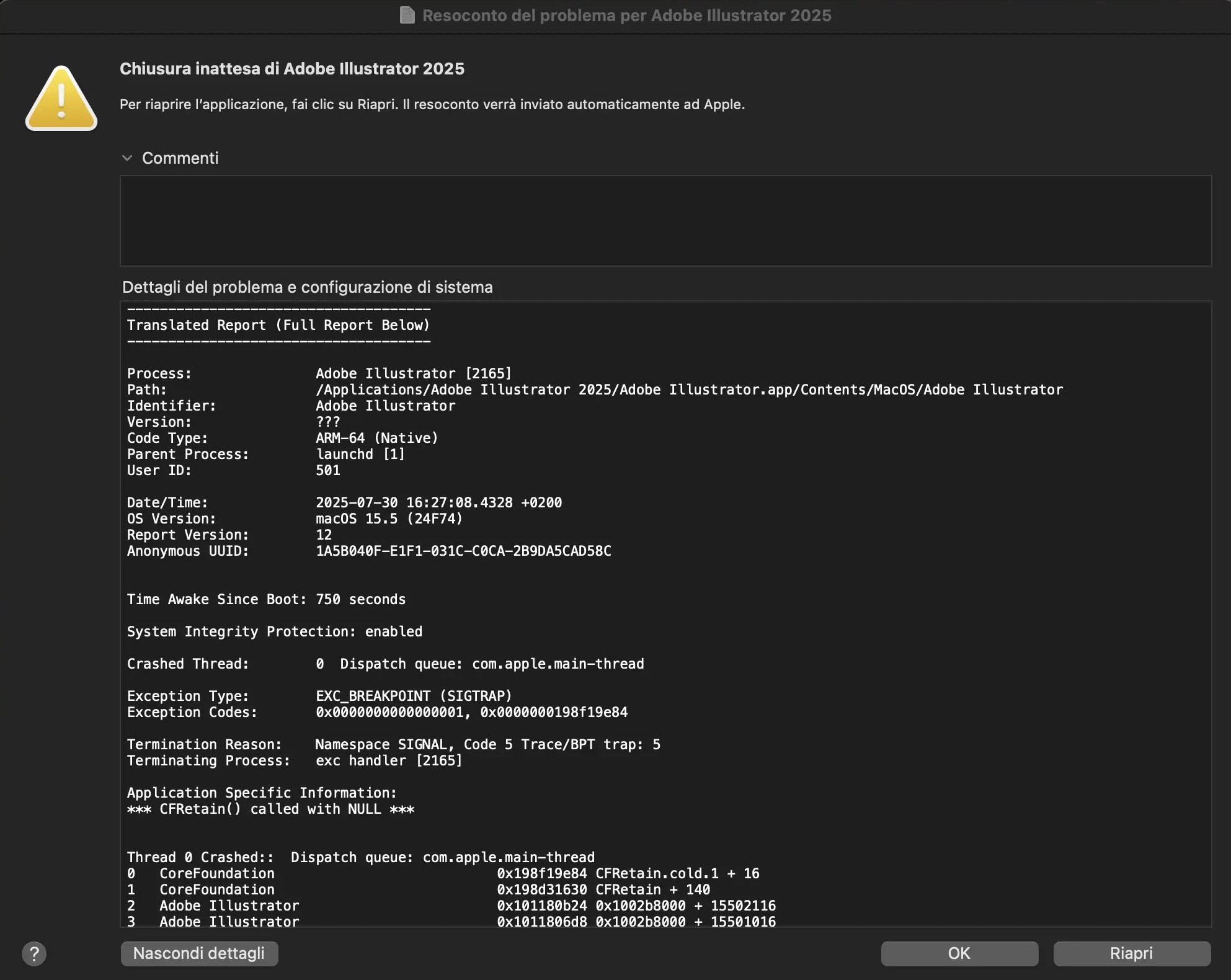Click the Date/Time '2025-07-30 16:27:08.4328 +0200' value

coord(439,502)
